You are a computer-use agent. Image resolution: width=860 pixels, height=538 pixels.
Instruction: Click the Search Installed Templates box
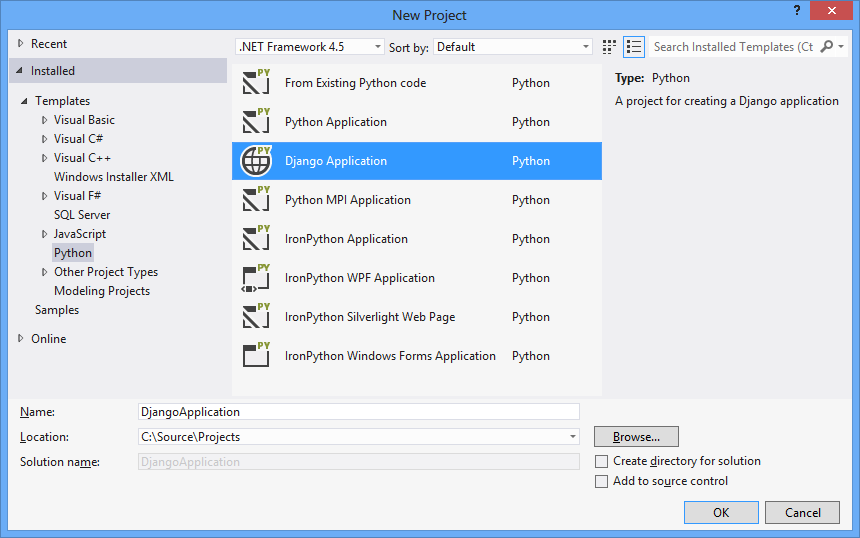pos(734,47)
